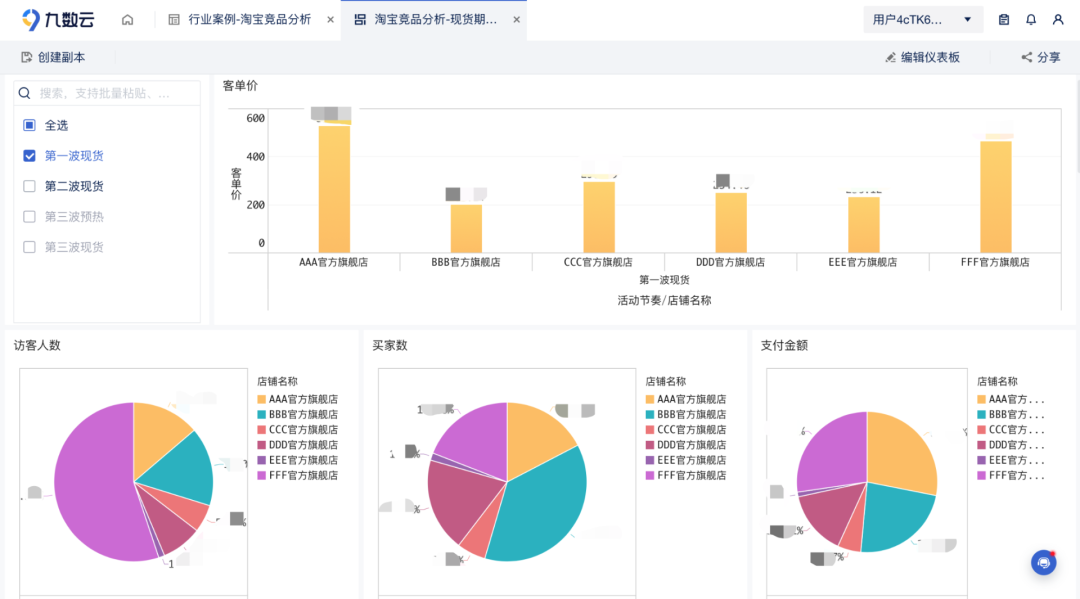Click the clipboard/report icon in top bar

[1003, 19]
